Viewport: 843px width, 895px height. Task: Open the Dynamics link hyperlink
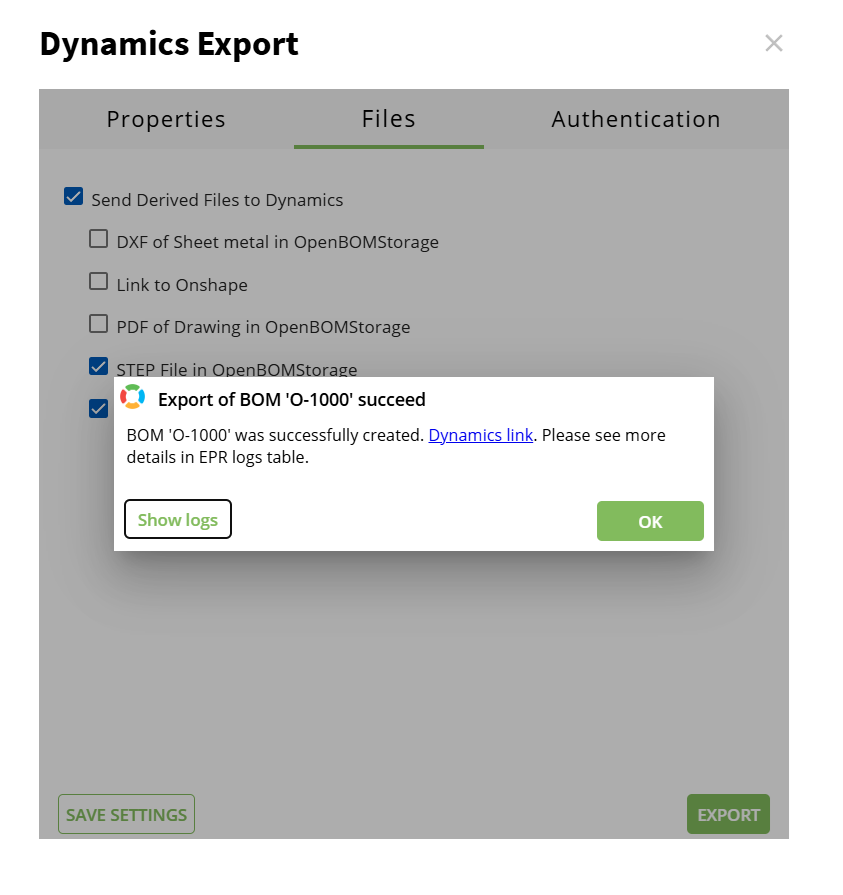pos(480,435)
